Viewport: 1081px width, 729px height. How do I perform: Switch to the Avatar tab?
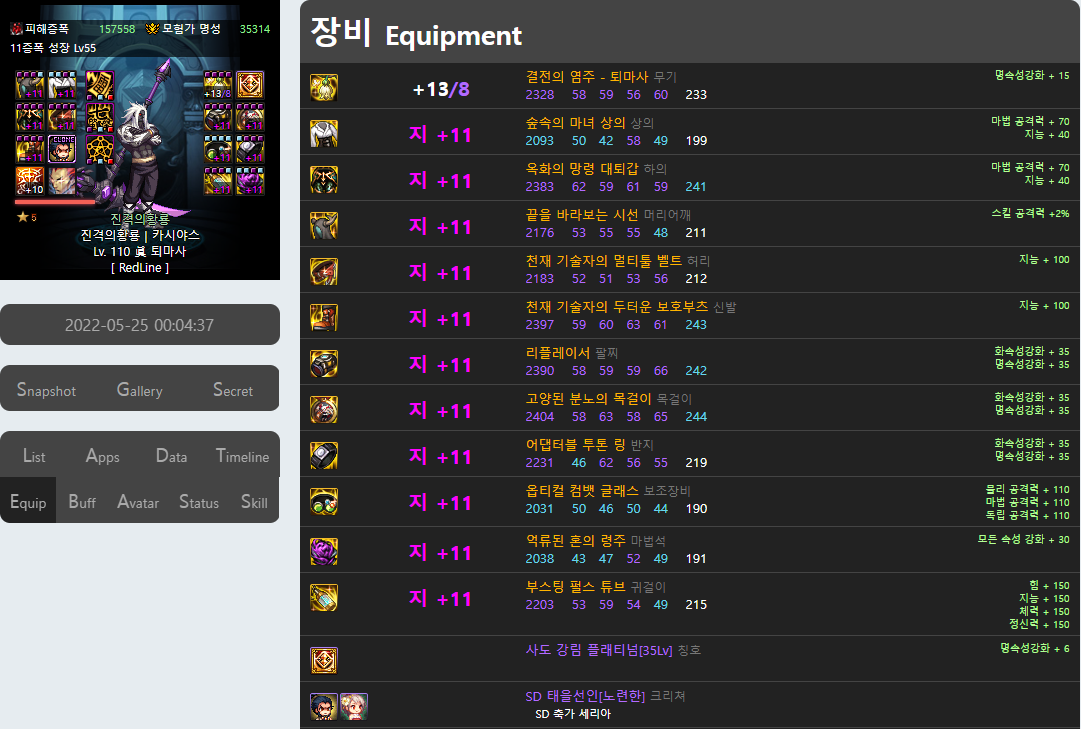click(x=138, y=502)
